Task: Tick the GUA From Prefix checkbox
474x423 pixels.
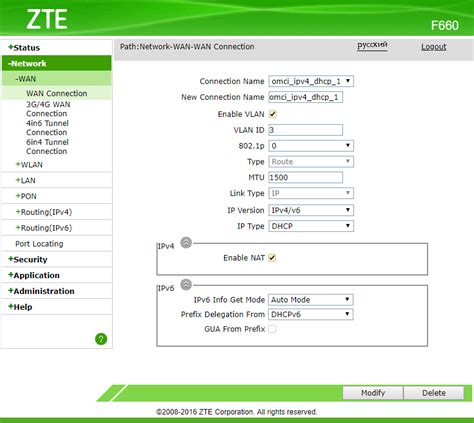Action: (x=272, y=329)
